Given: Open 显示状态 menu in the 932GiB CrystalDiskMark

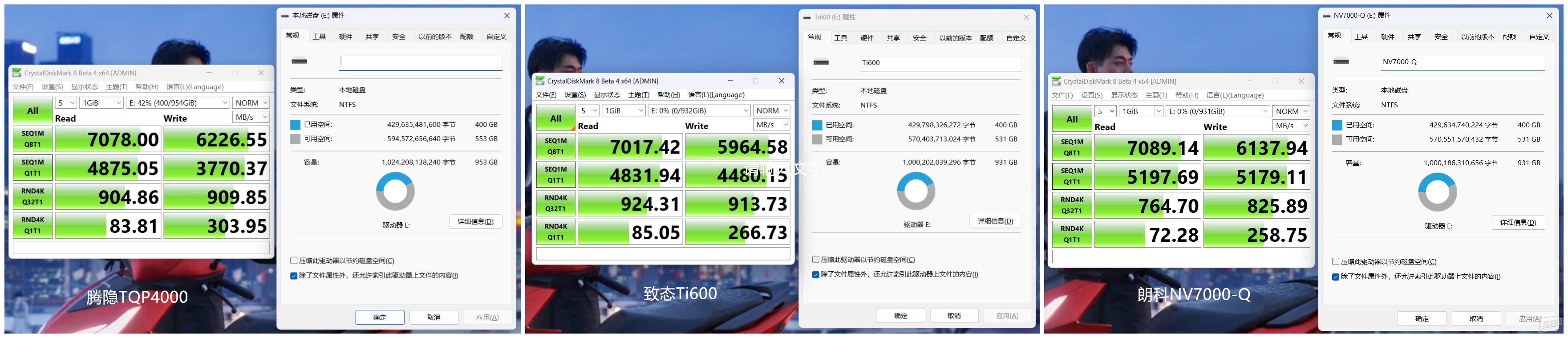Looking at the screenshot, I should coord(607,95).
